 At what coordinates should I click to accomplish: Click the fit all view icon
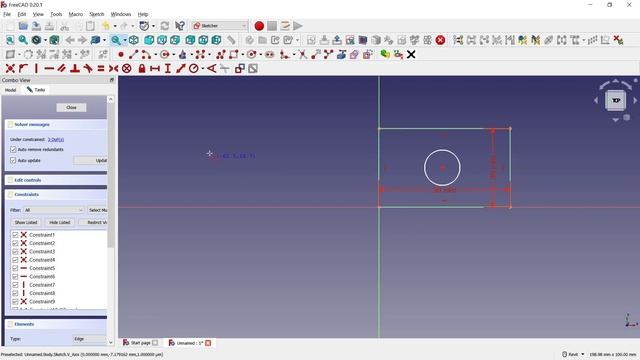point(10,40)
